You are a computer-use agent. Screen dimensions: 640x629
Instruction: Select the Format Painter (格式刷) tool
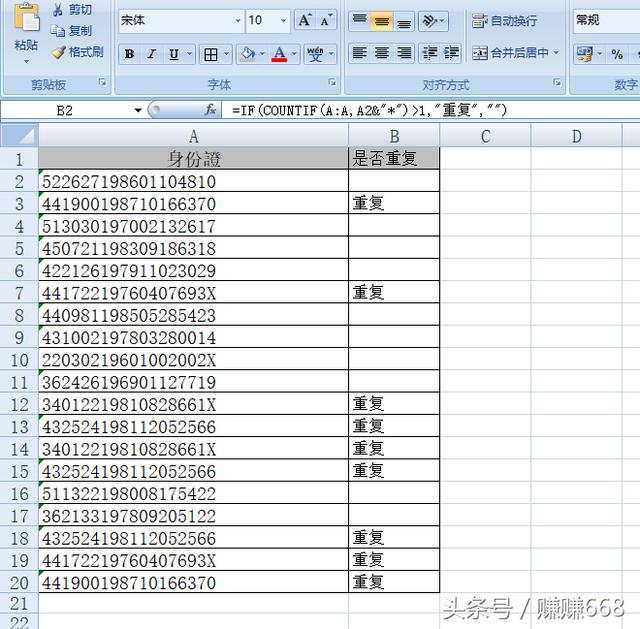pos(58,52)
